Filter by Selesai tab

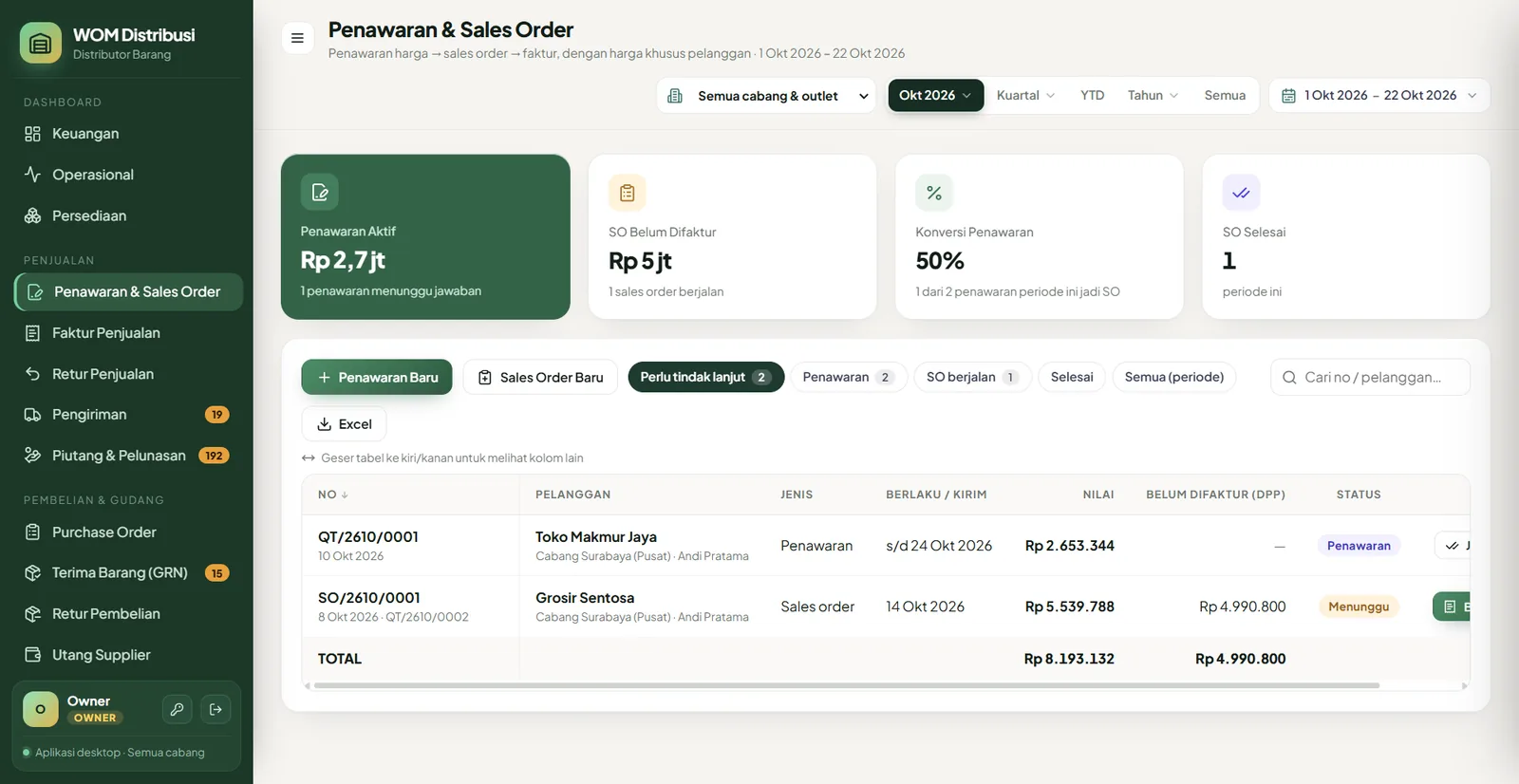pos(1072,377)
